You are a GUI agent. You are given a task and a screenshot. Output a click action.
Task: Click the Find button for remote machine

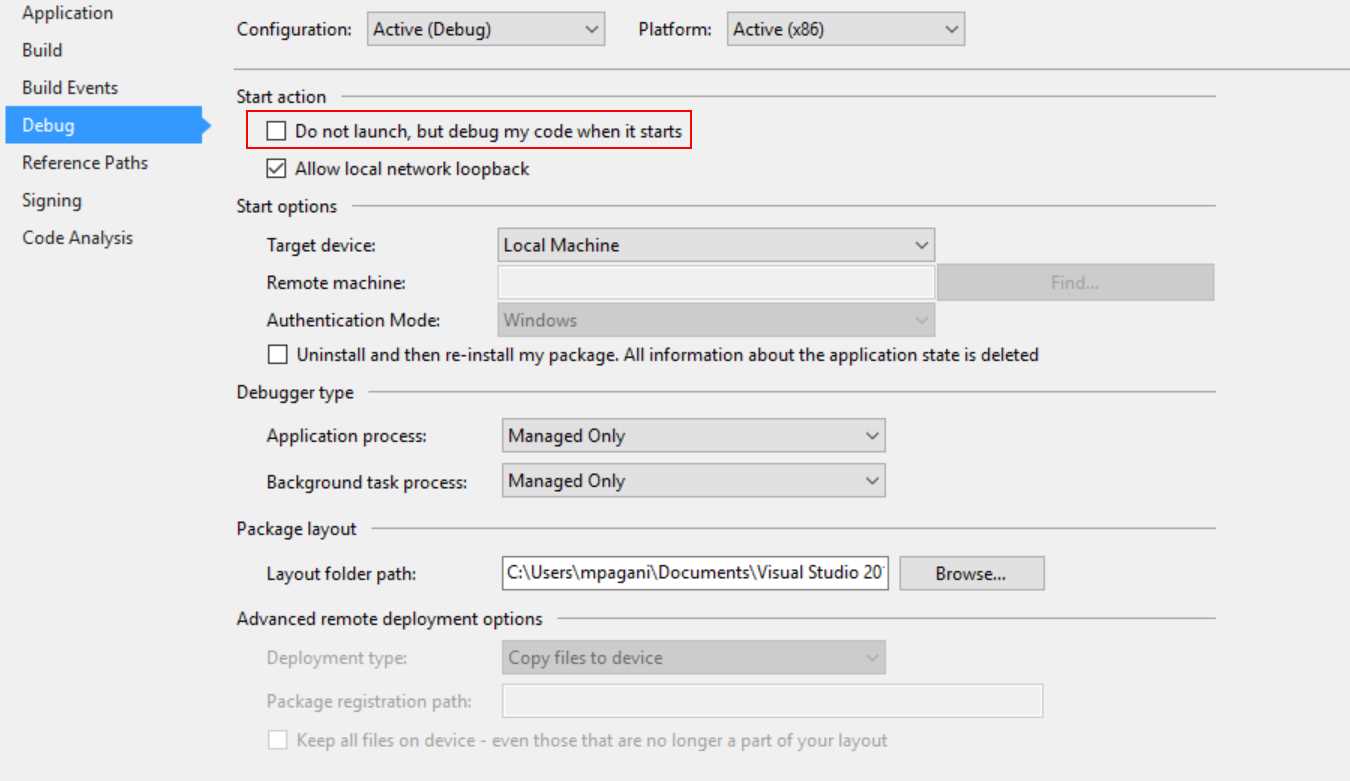1075,282
